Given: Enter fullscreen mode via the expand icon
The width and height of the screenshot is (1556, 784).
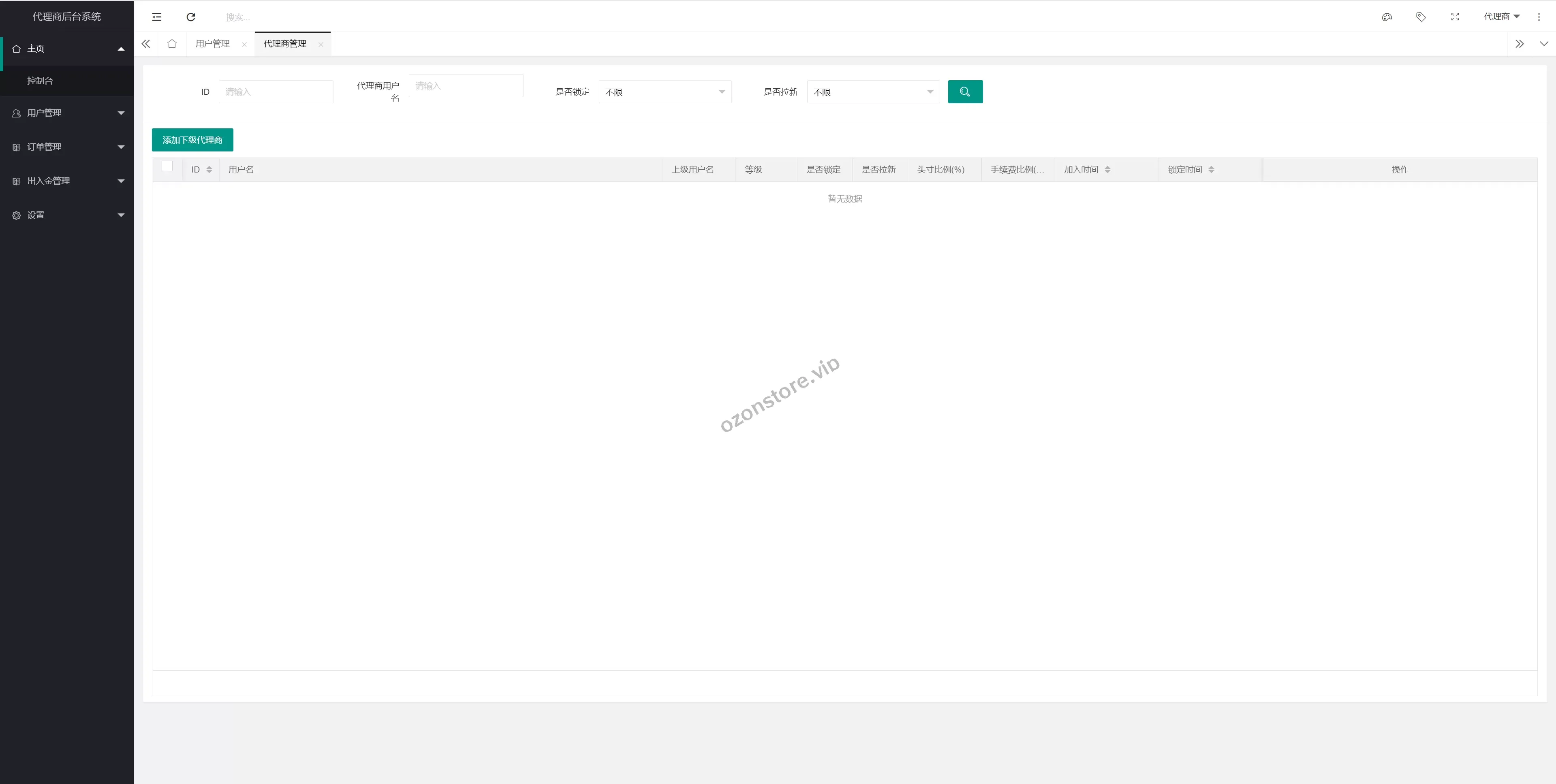Looking at the screenshot, I should 1455,17.
